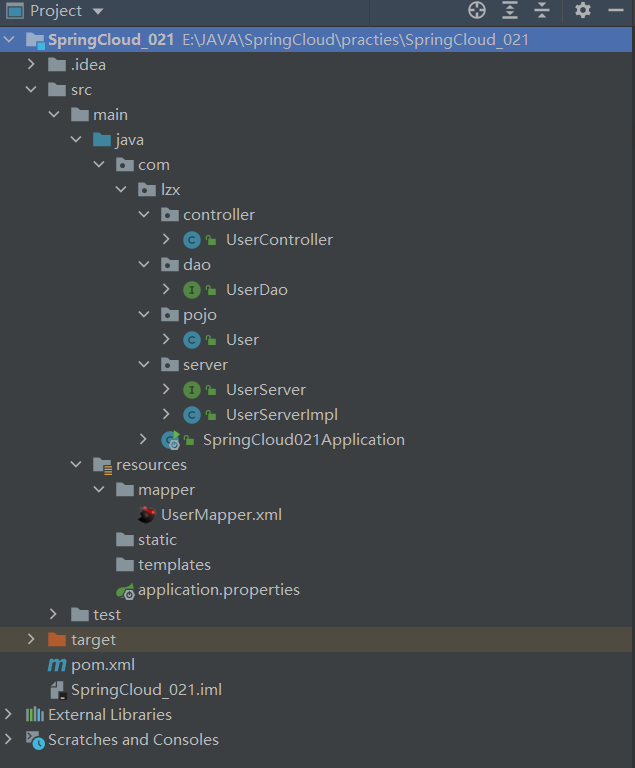Image resolution: width=635 pixels, height=768 pixels.
Task: Expand the User class node arrow
Action: [x=166, y=339]
